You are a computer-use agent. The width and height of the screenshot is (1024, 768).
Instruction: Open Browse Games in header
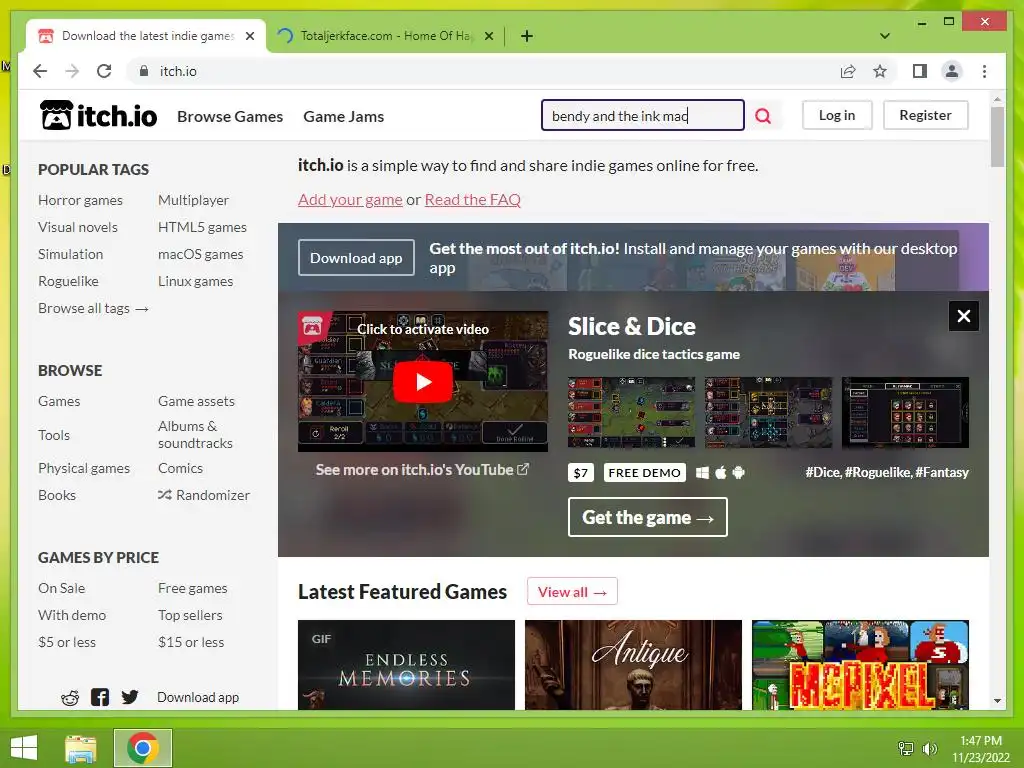tap(230, 116)
